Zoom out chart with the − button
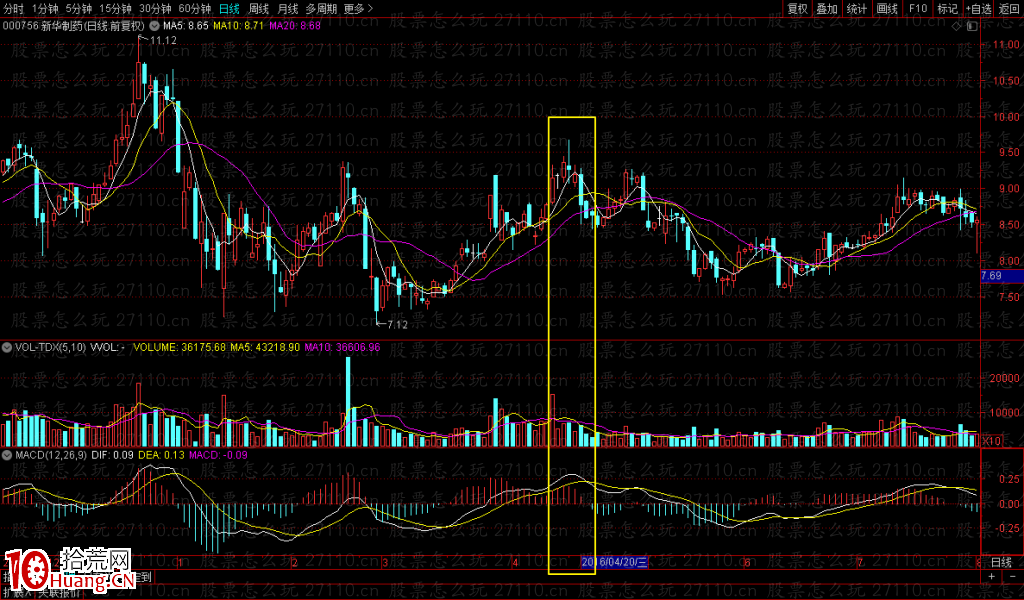Viewport: 1024px width, 600px height. pyautogui.click(x=1013, y=577)
